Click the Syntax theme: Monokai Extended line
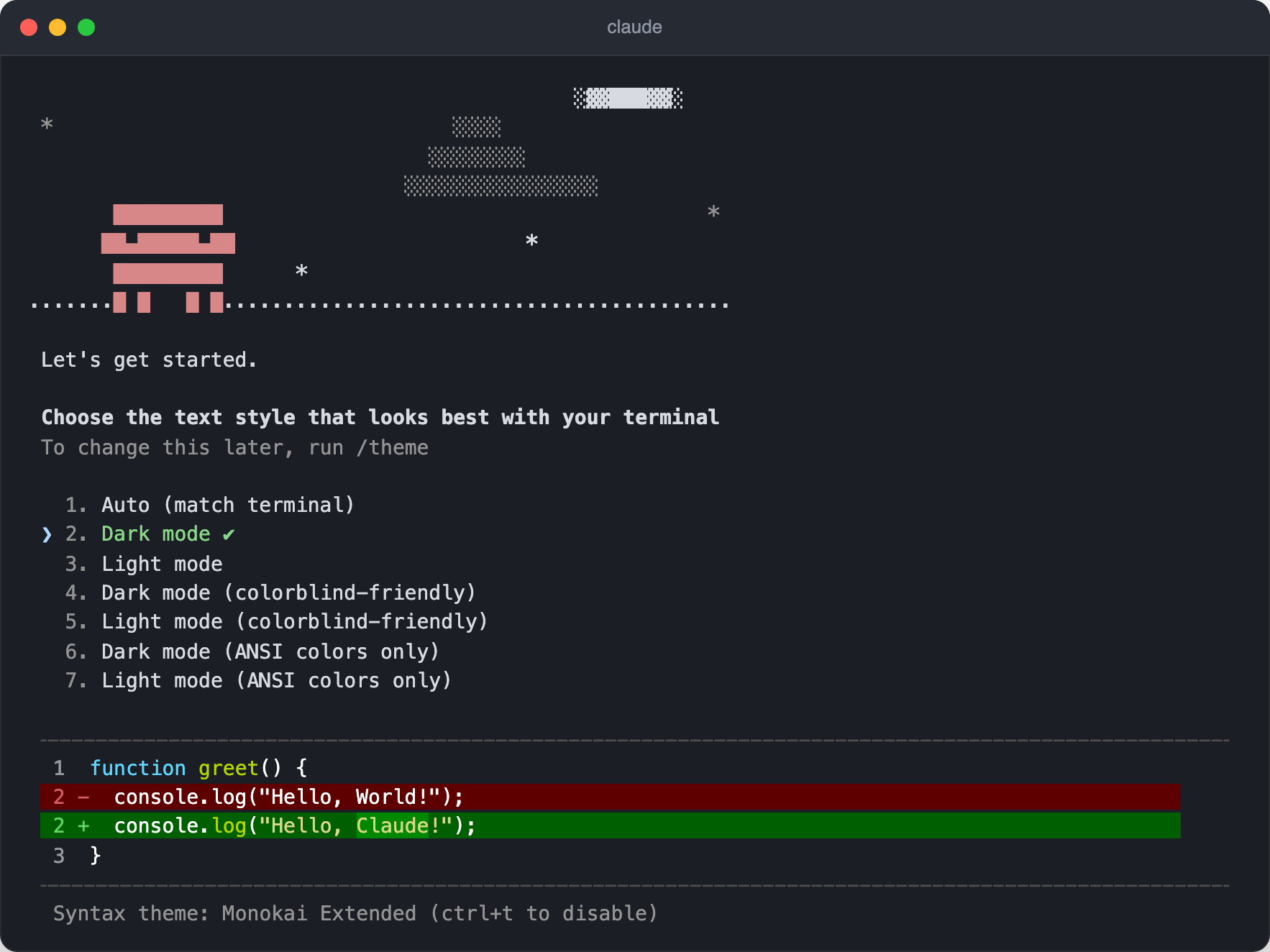The height and width of the screenshot is (952, 1270). click(x=355, y=913)
